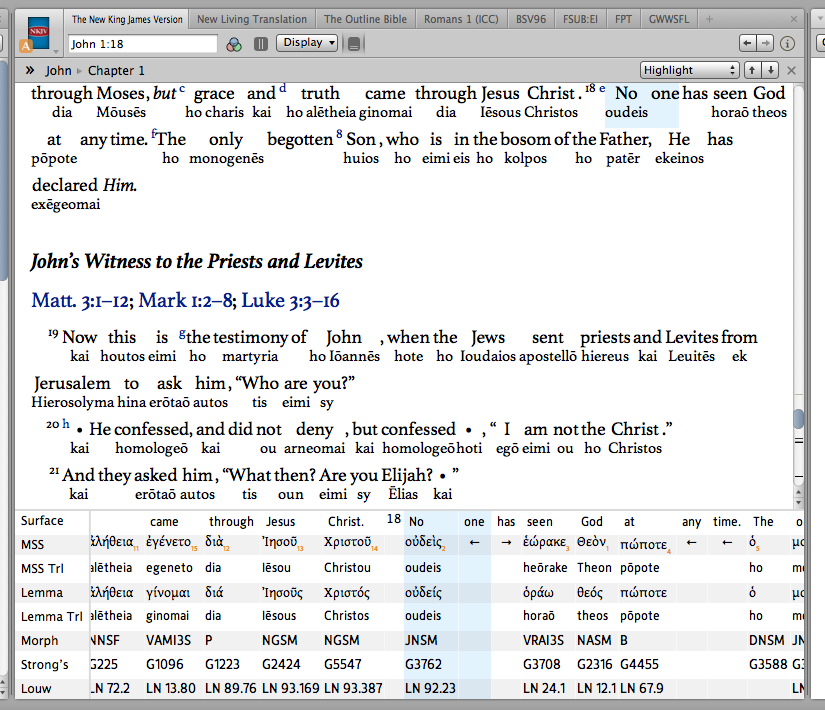Click footnote marker 8 after 'begotten'

339,134
